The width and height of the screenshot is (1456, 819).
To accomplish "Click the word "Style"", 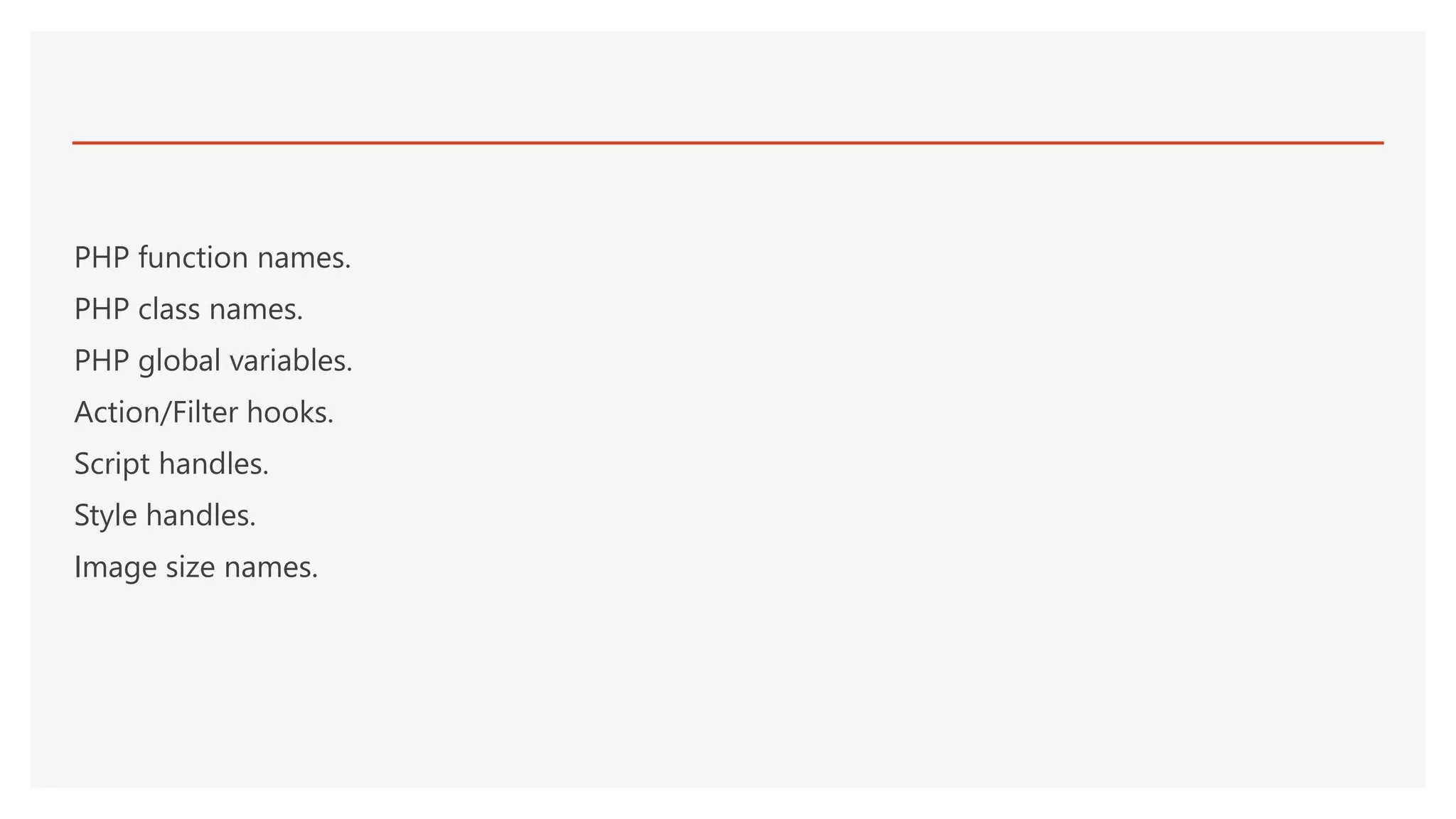I will [x=105, y=515].
